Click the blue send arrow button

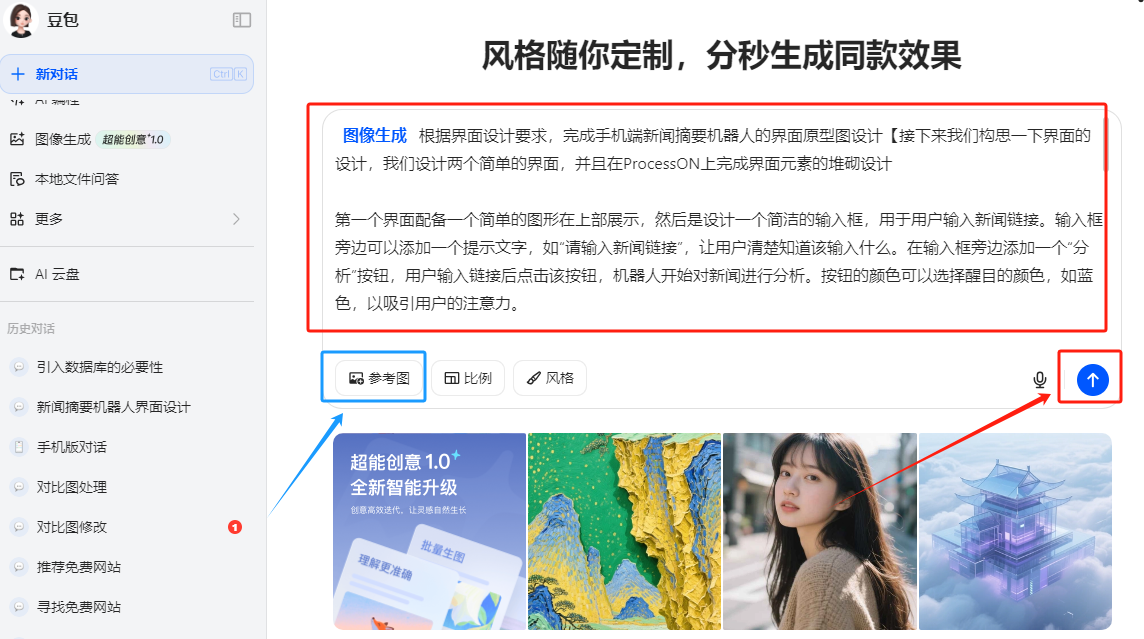click(x=1092, y=379)
